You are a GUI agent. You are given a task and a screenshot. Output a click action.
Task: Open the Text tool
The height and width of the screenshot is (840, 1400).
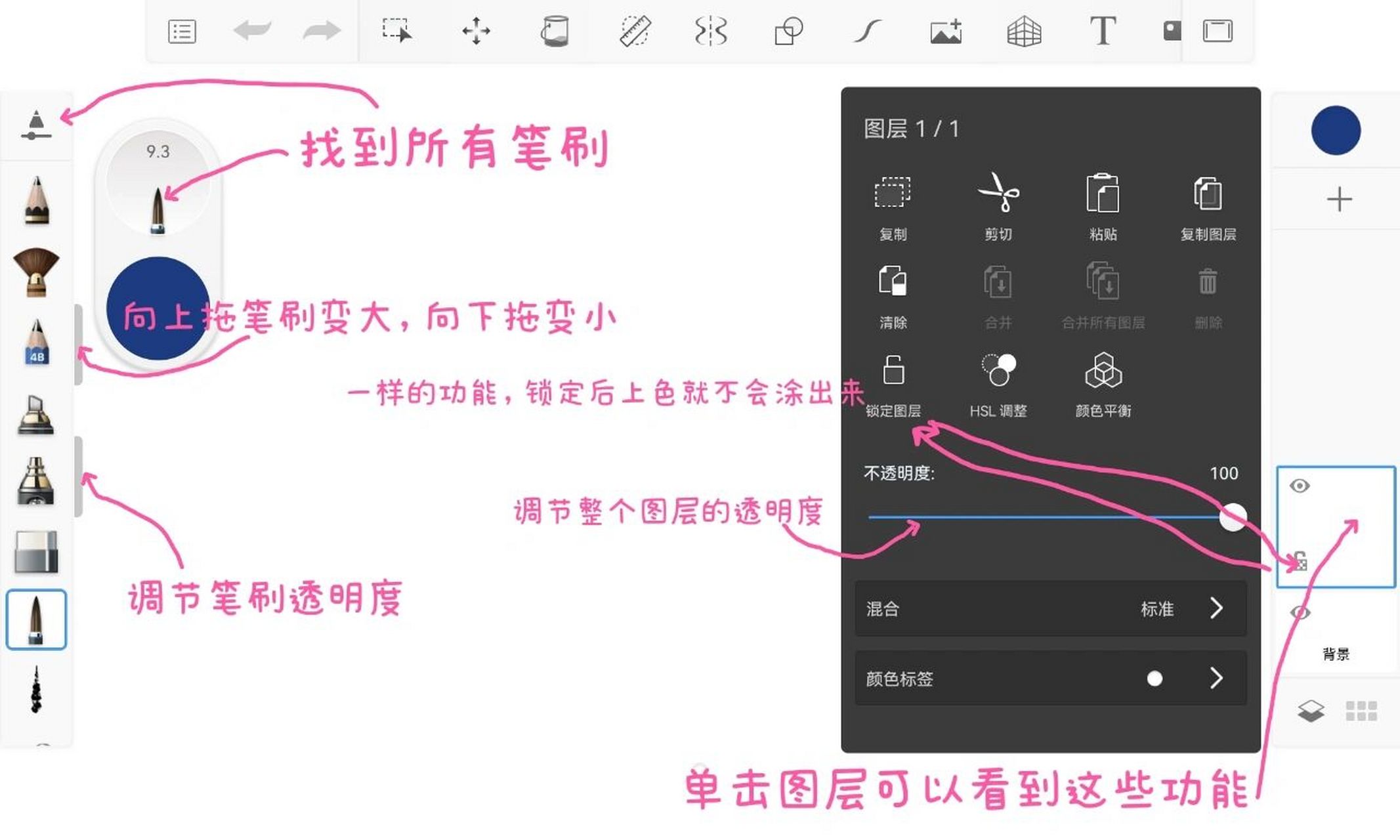[x=1103, y=30]
